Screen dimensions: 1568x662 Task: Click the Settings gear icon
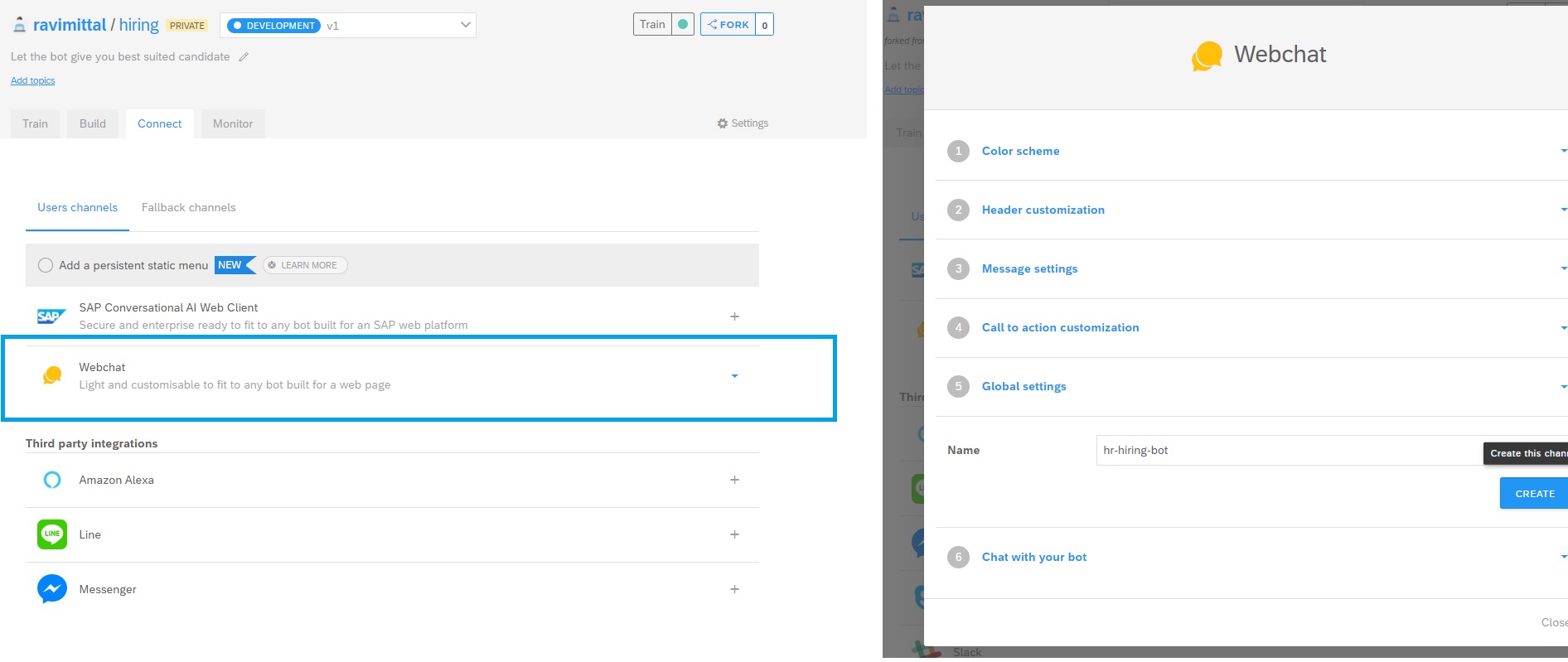coord(722,123)
